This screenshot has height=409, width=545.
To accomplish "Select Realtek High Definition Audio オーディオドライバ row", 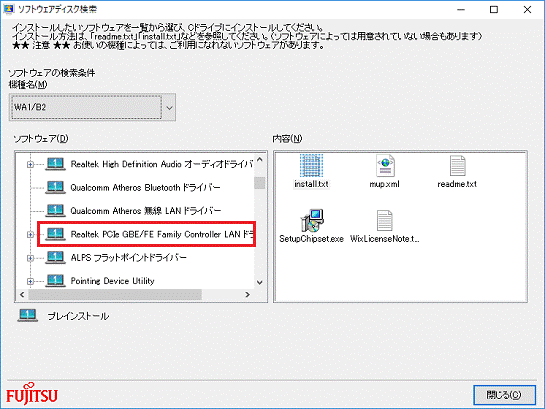I will [x=162, y=164].
